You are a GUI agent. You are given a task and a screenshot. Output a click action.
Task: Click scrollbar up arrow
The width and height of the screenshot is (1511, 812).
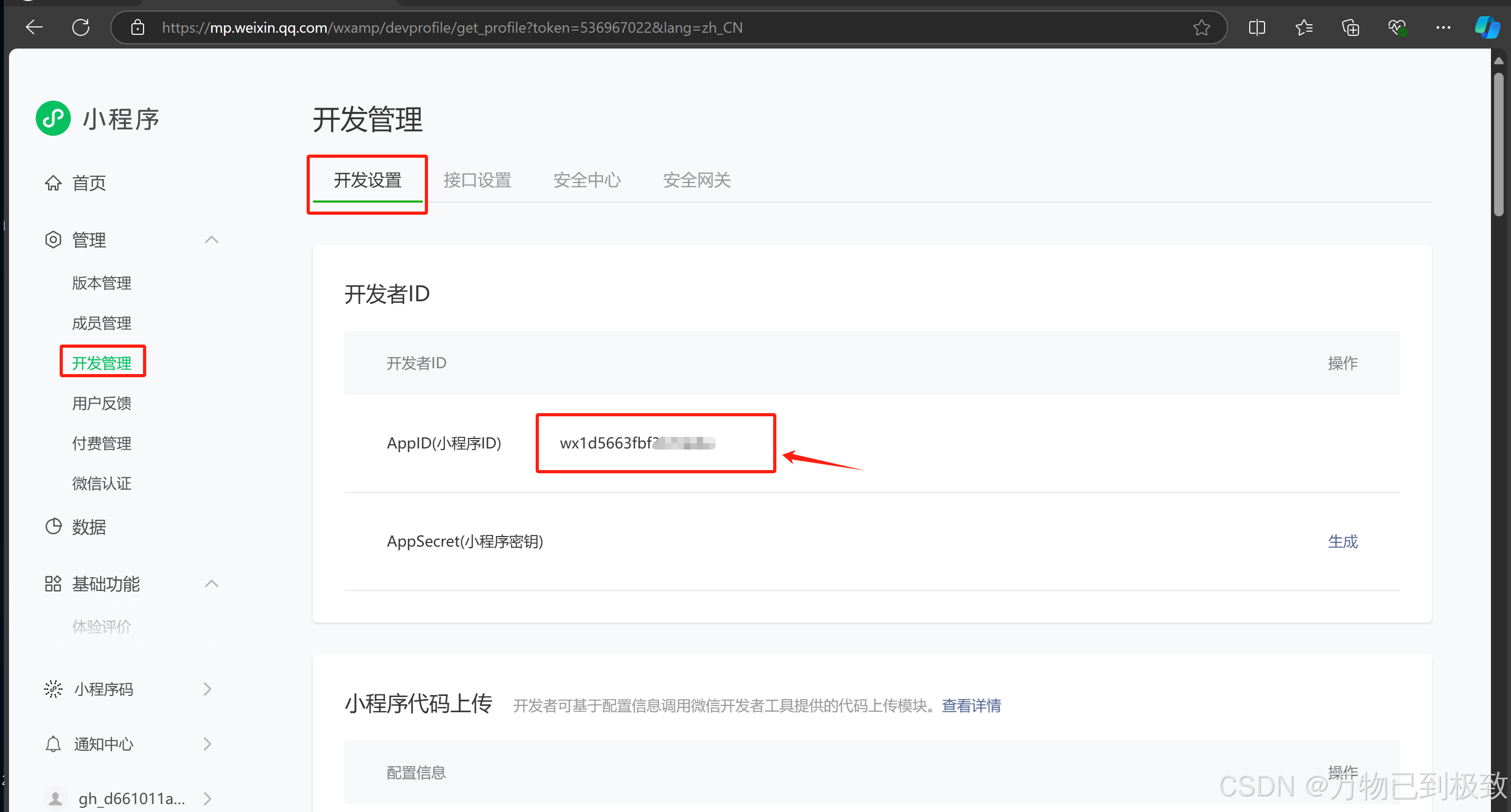pos(1499,60)
